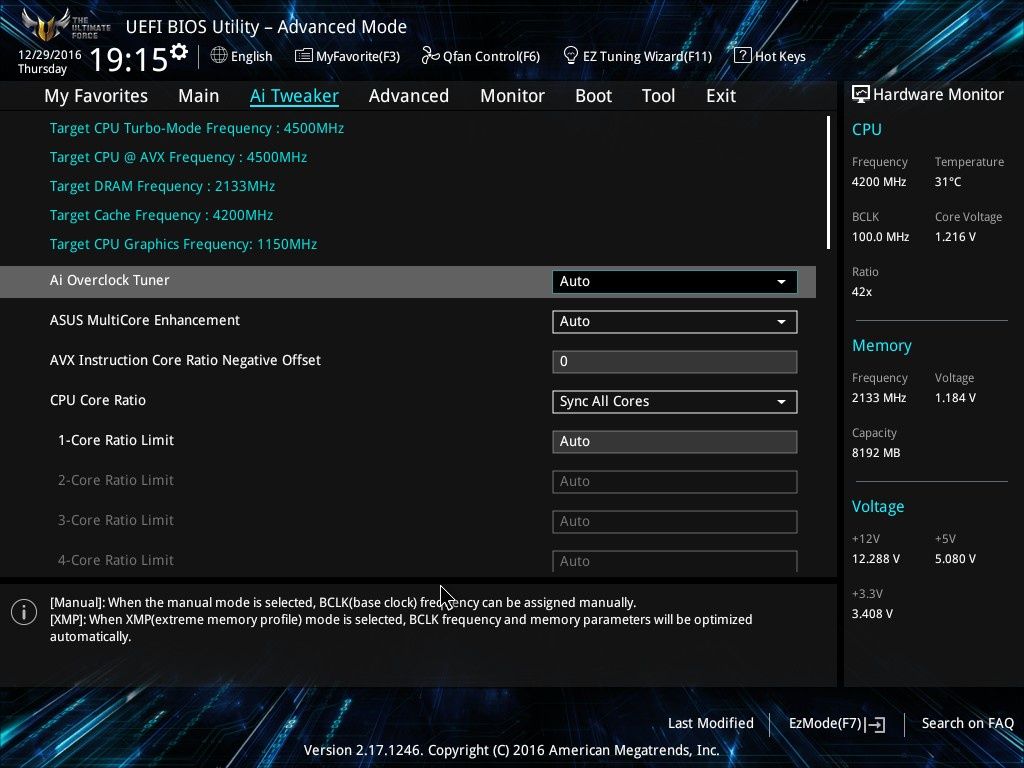Start EZ Tuning Wizard(F11)
Viewport: 1024px width, 768px height.
pos(637,56)
